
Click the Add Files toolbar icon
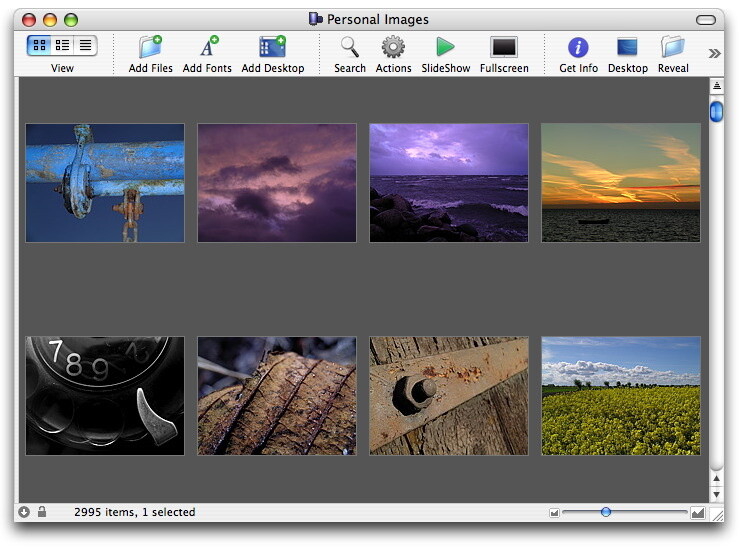point(150,47)
